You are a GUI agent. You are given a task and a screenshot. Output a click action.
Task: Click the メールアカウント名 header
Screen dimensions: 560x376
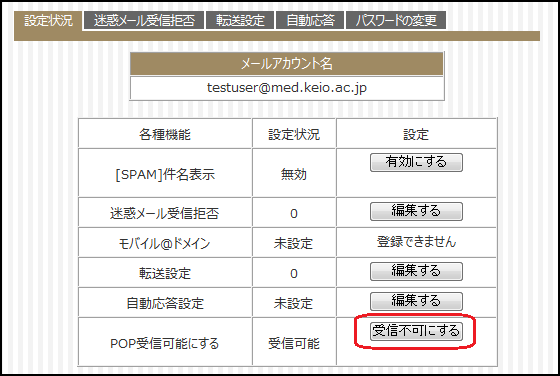[287, 64]
